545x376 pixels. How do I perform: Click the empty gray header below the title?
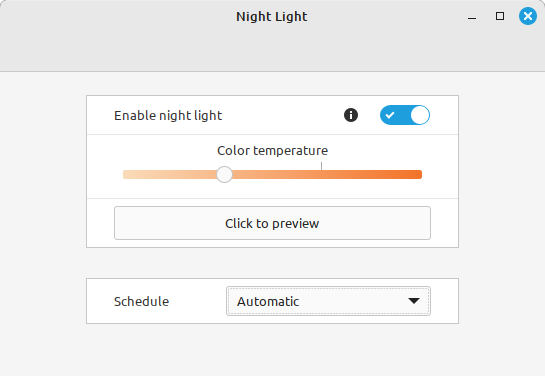pos(272,50)
